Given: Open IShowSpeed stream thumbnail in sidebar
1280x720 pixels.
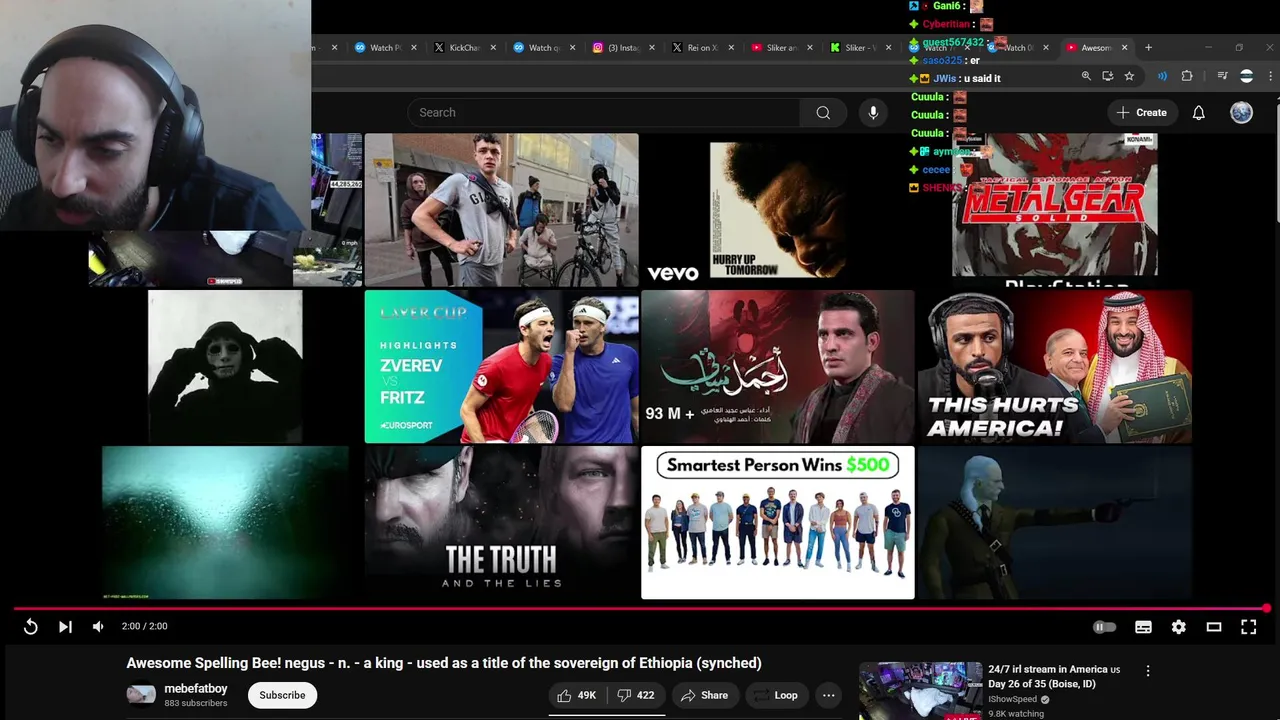Looking at the screenshot, I should point(920,691).
